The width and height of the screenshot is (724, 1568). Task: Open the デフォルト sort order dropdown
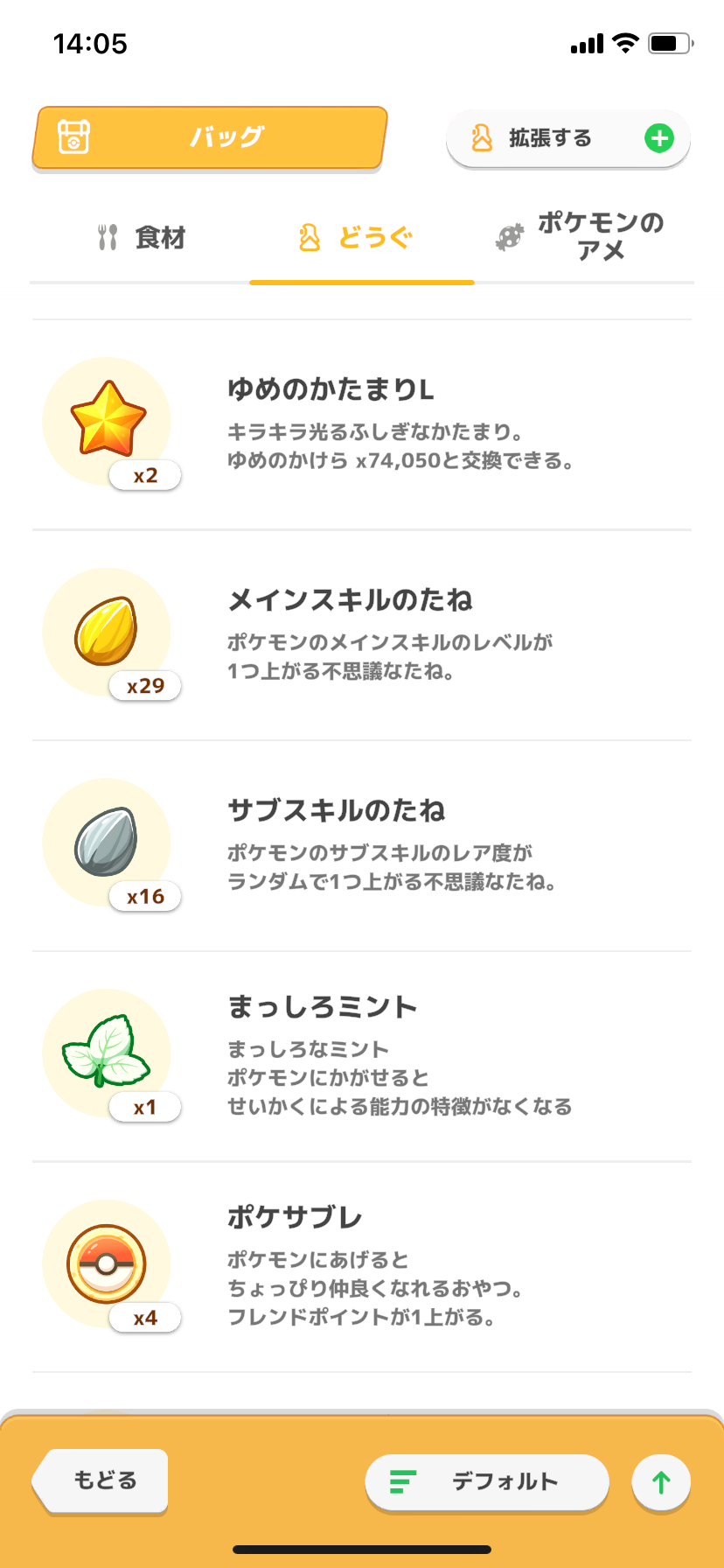click(486, 1481)
